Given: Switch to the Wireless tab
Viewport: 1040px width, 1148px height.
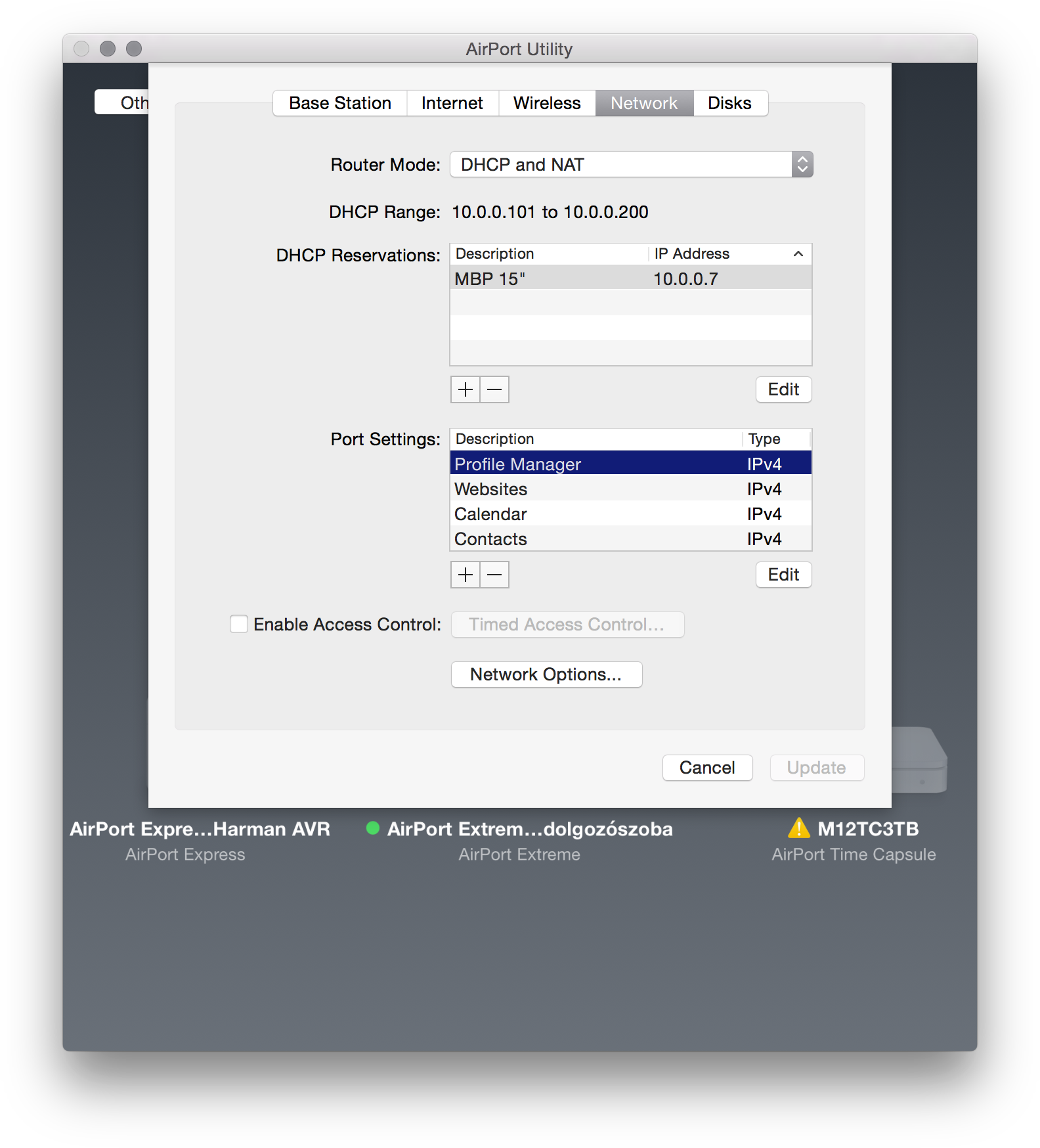Looking at the screenshot, I should click(x=547, y=103).
